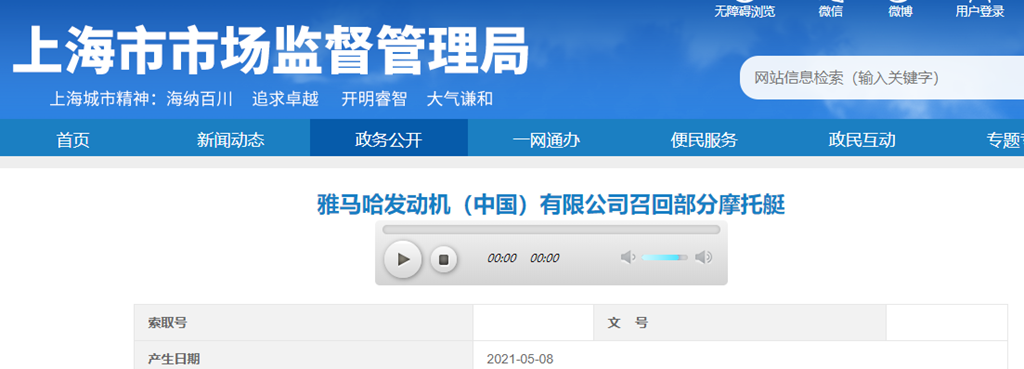This screenshot has width=1024, height=369.
Task: Focus the 网站信息检索 search field
Action: click(x=882, y=78)
